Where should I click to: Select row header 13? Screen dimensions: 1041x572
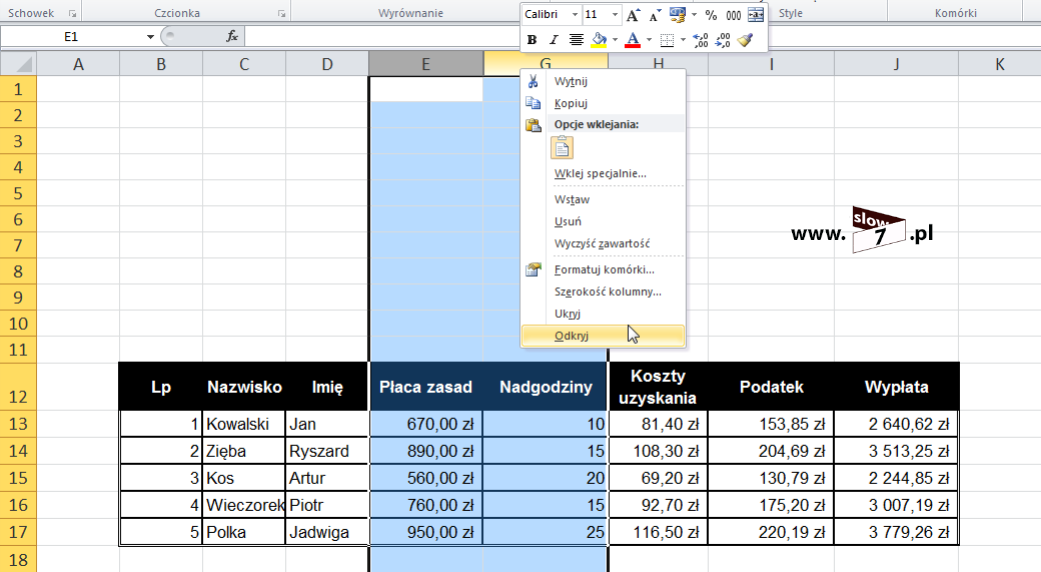(x=18, y=423)
